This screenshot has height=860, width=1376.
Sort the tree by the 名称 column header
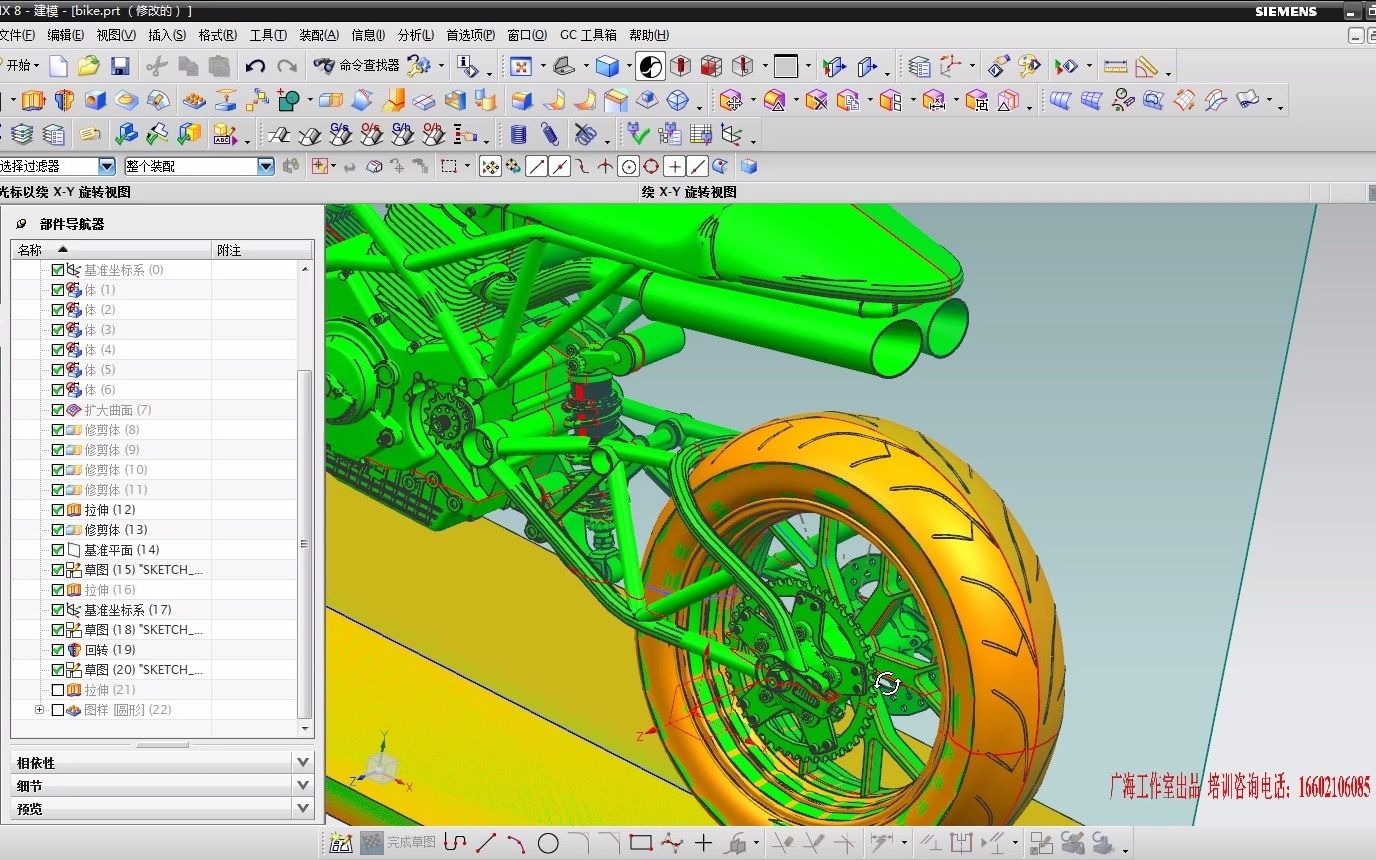[112, 250]
